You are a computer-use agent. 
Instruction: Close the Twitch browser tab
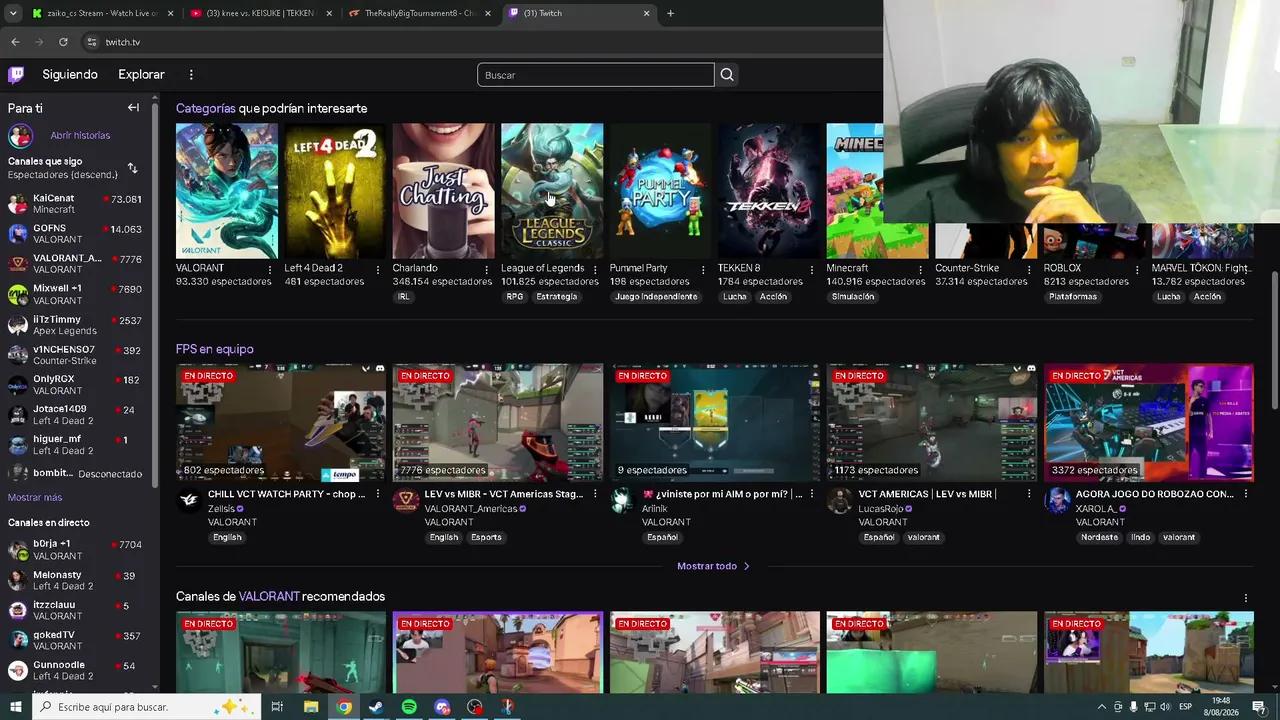click(x=646, y=13)
